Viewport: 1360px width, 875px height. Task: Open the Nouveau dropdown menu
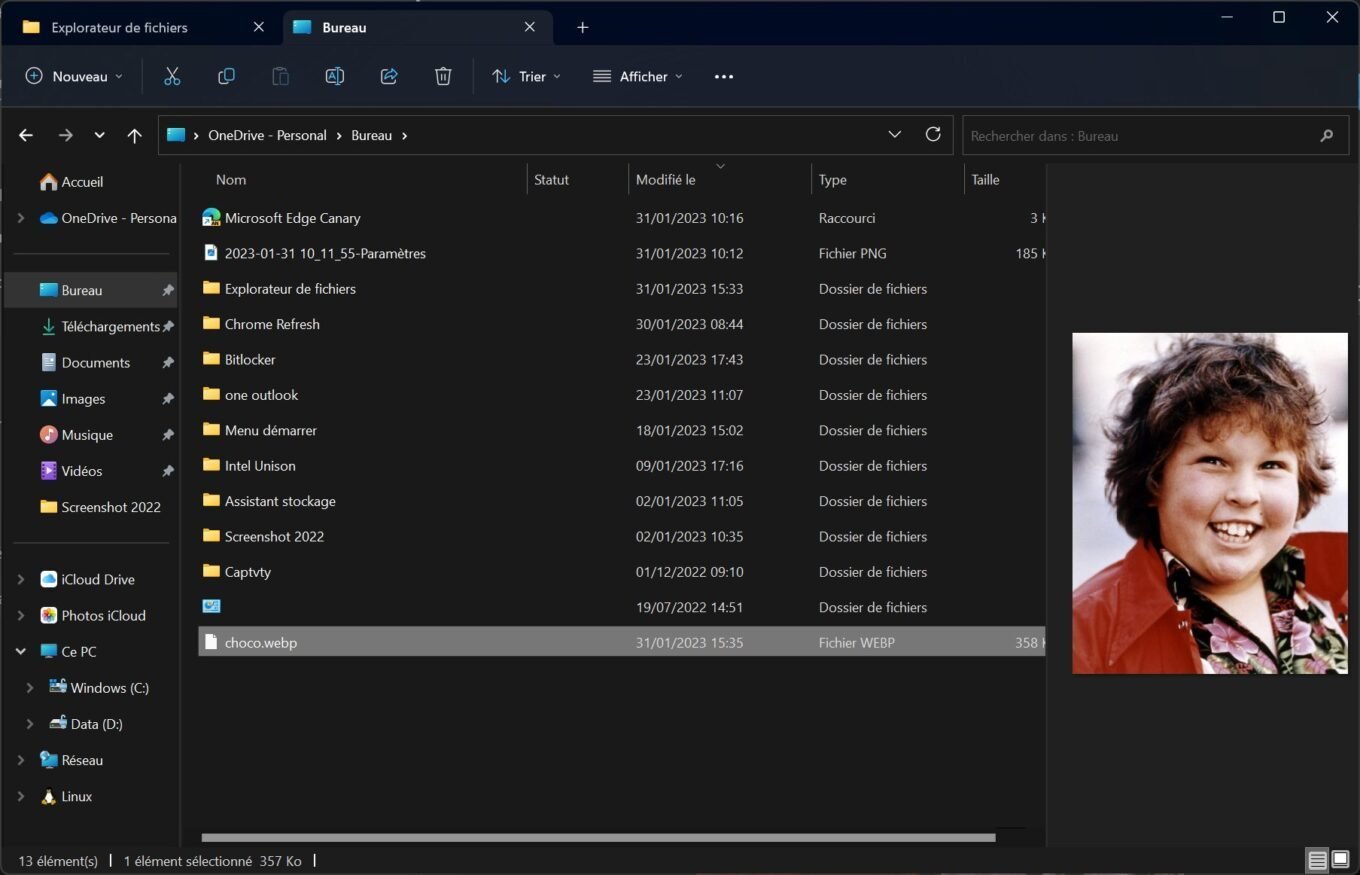74,76
